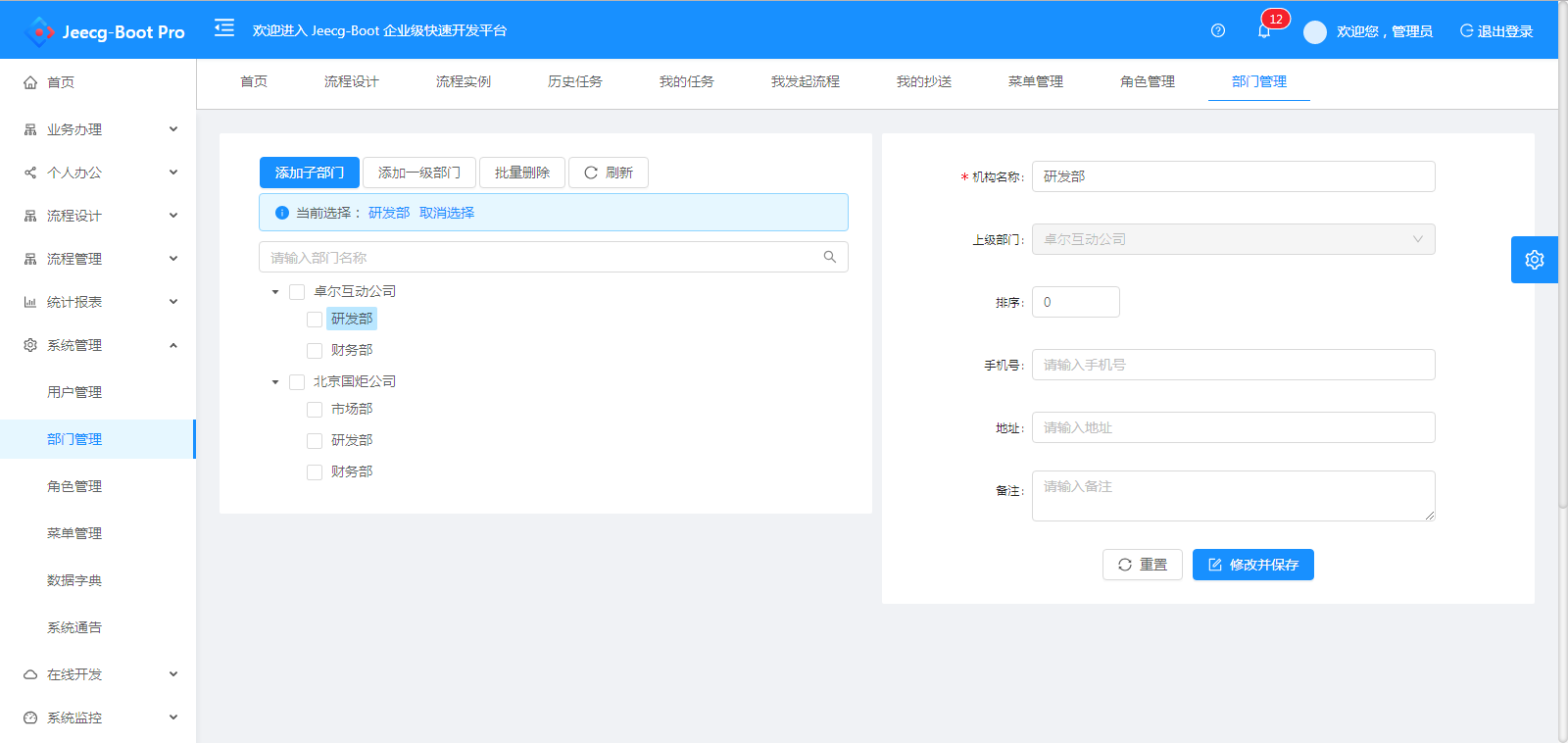Check the 北京国炬公司 checkbox
The height and width of the screenshot is (743, 1568).
pyautogui.click(x=297, y=382)
